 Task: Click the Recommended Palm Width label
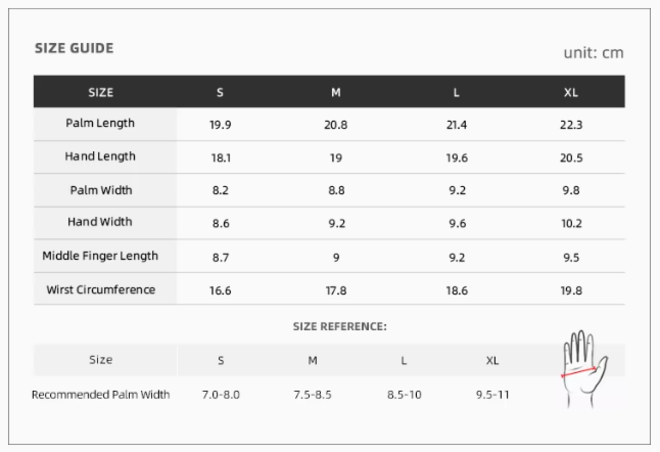click(101, 394)
